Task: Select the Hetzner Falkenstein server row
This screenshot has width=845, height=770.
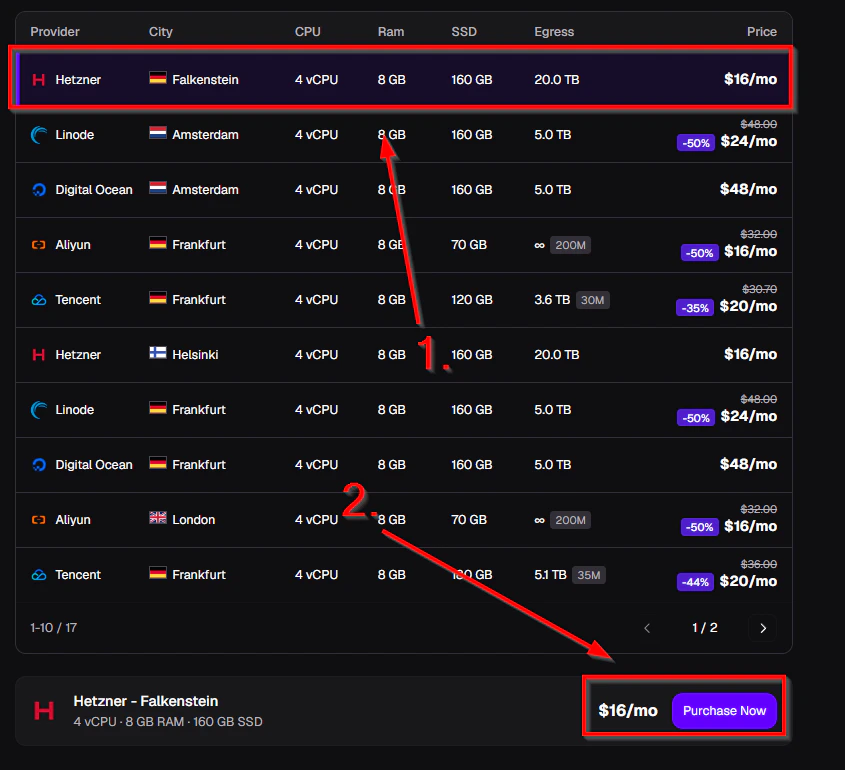Action: coord(404,79)
